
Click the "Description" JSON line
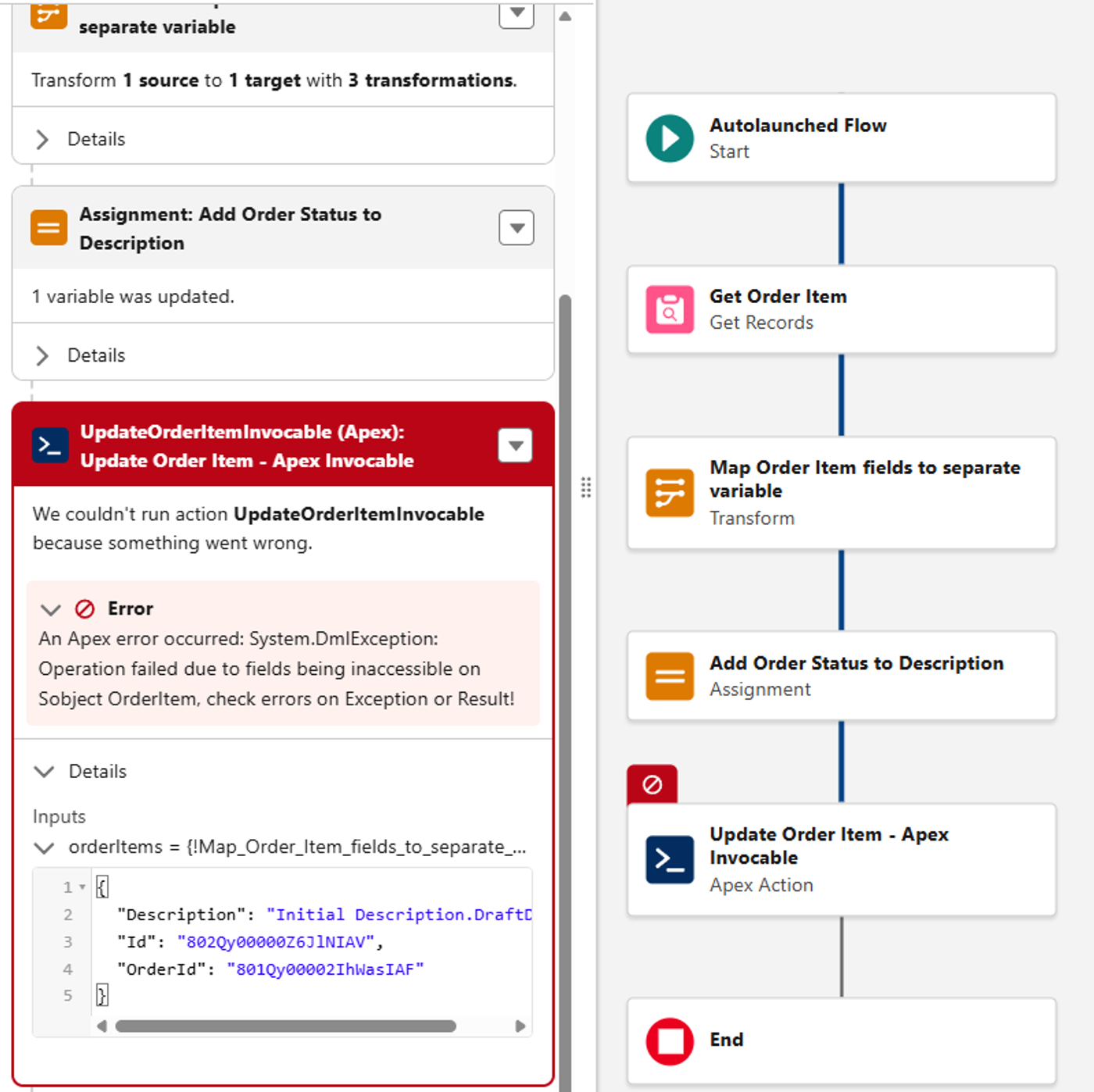point(324,915)
